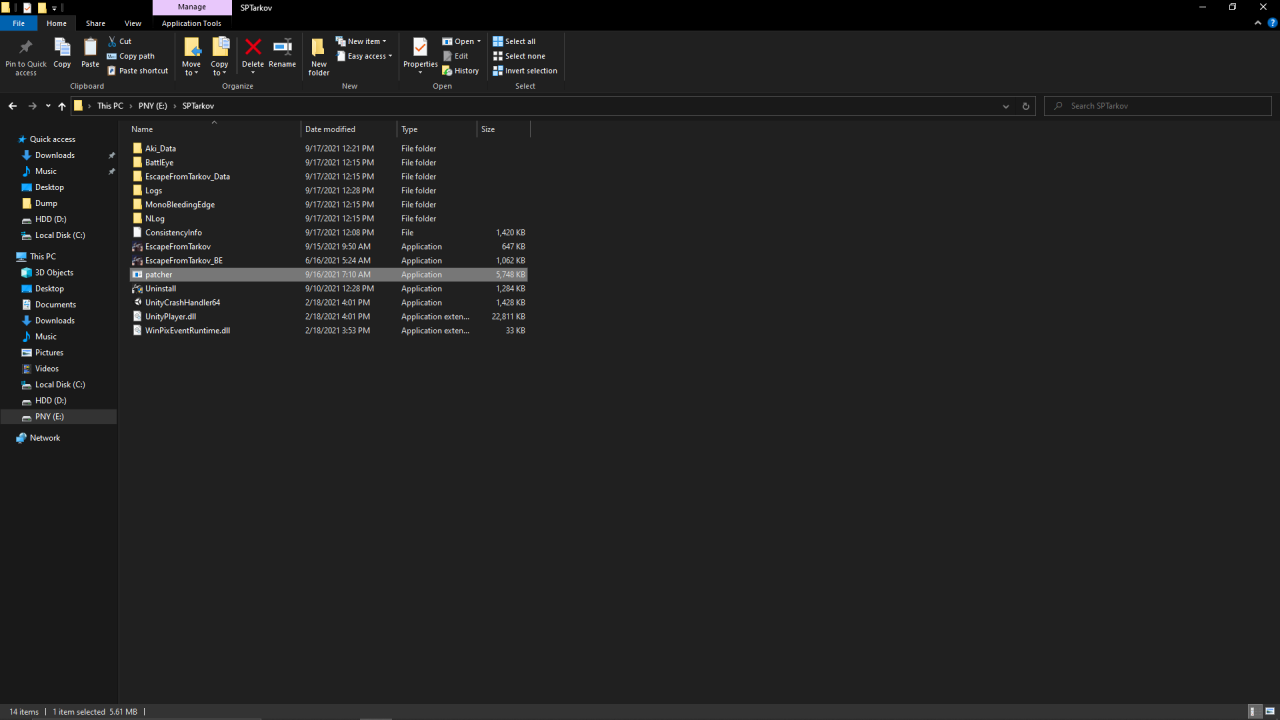Select 3D Objects in navigation pane
Image resolution: width=1280 pixels, height=720 pixels.
(54, 272)
